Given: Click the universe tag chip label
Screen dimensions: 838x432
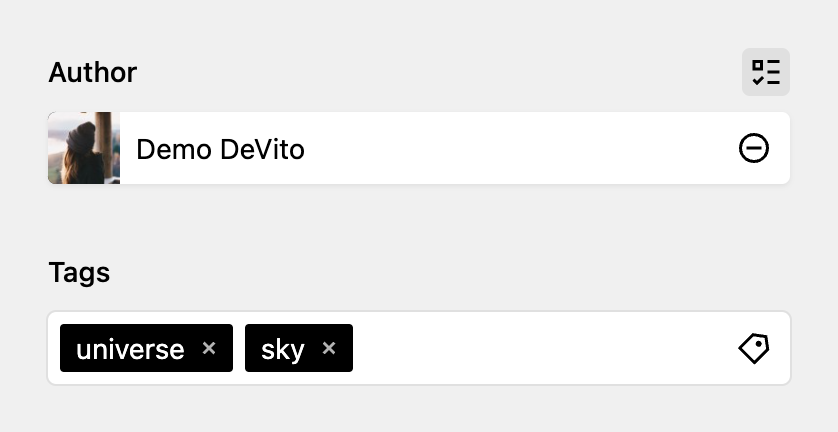Looking at the screenshot, I should (130, 350).
